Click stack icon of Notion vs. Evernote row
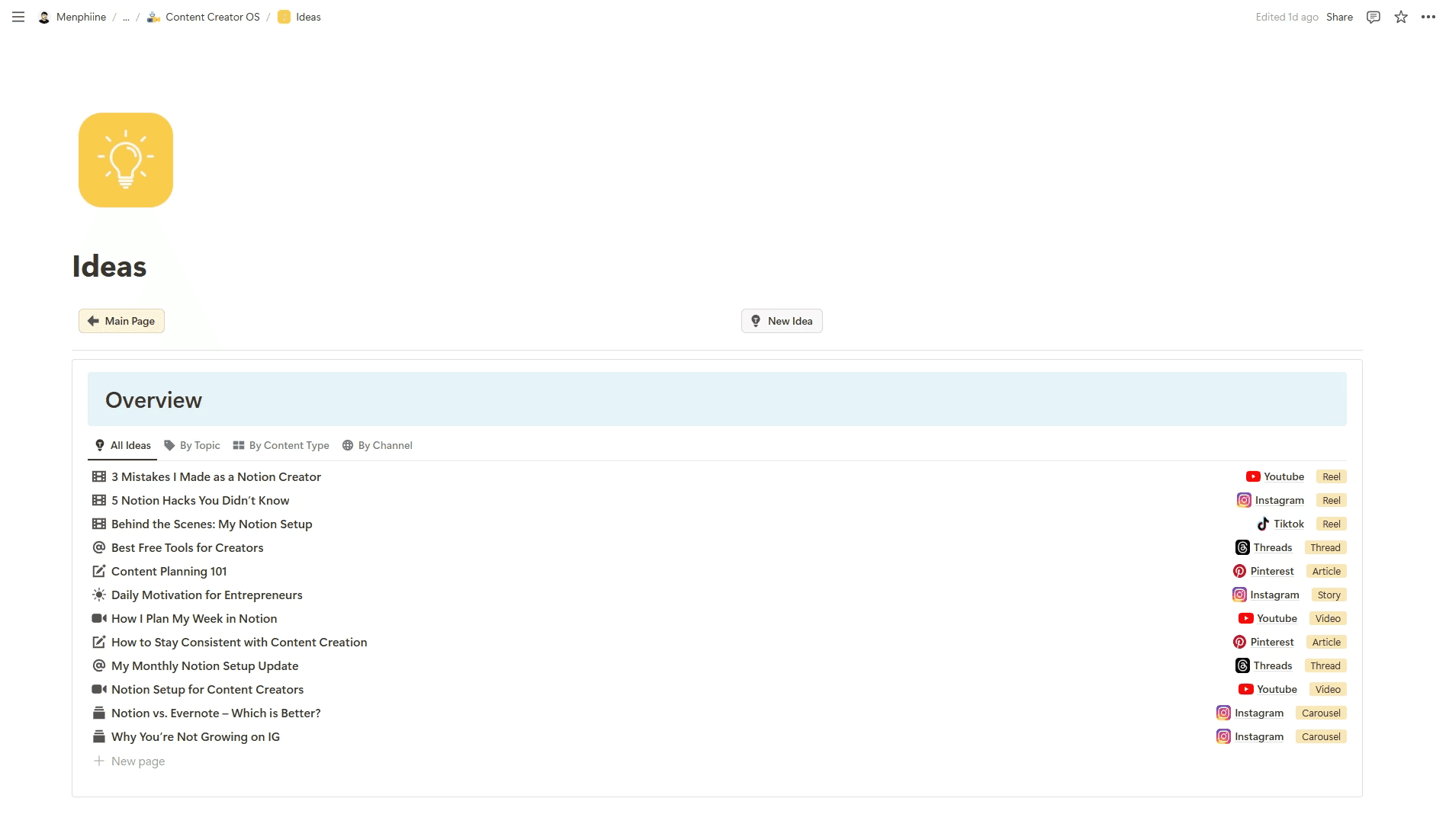 point(99,713)
